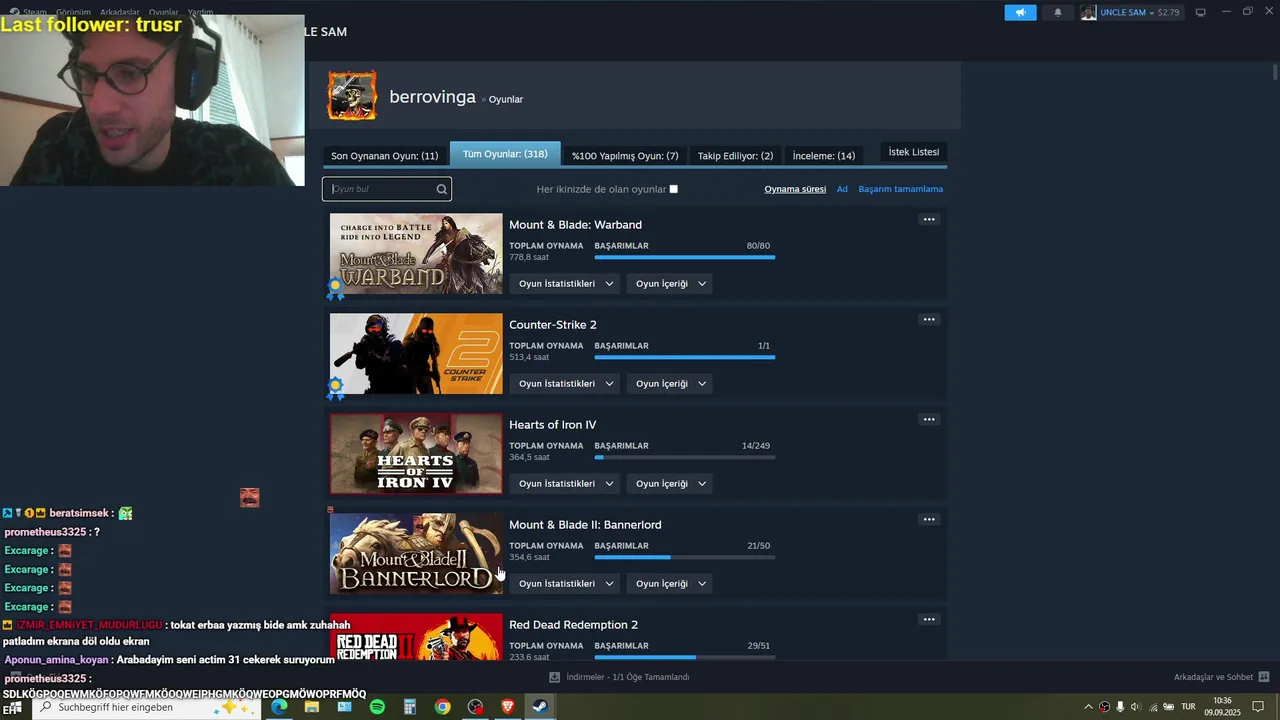Click Hearts of Iron IV achievements bar 14/249

(684, 457)
